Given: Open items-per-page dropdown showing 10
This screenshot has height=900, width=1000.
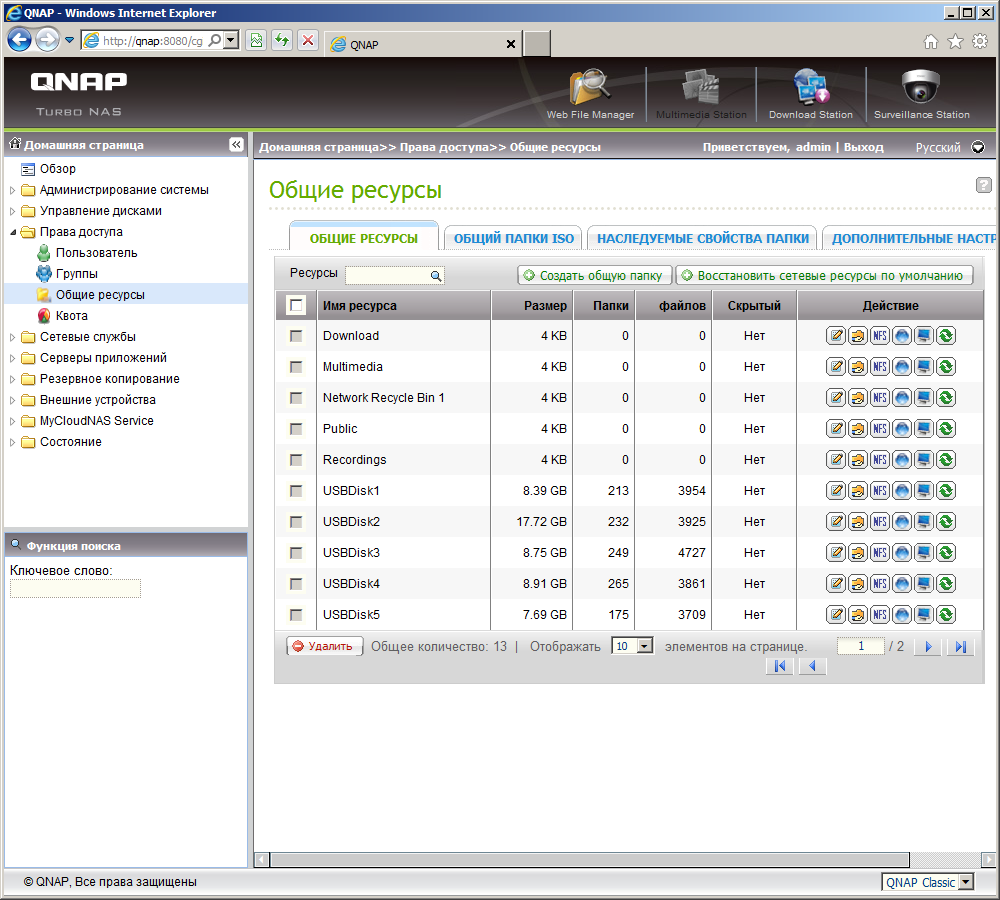Looking at the screenshot, I should [632, 646].
